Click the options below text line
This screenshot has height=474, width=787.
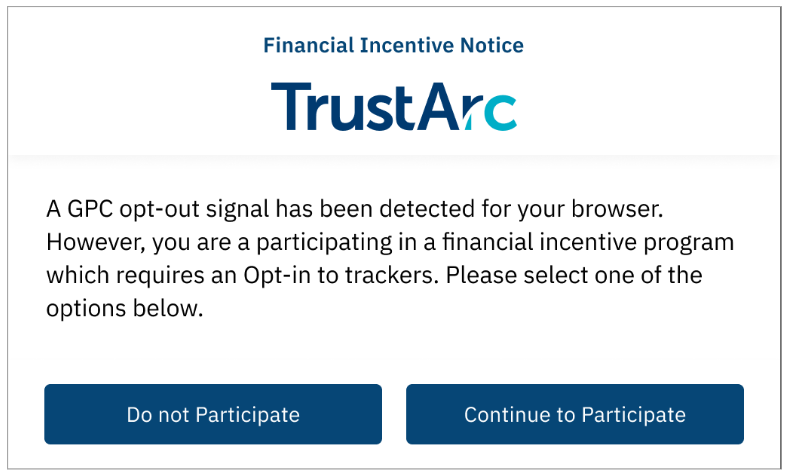pos(124,308)
